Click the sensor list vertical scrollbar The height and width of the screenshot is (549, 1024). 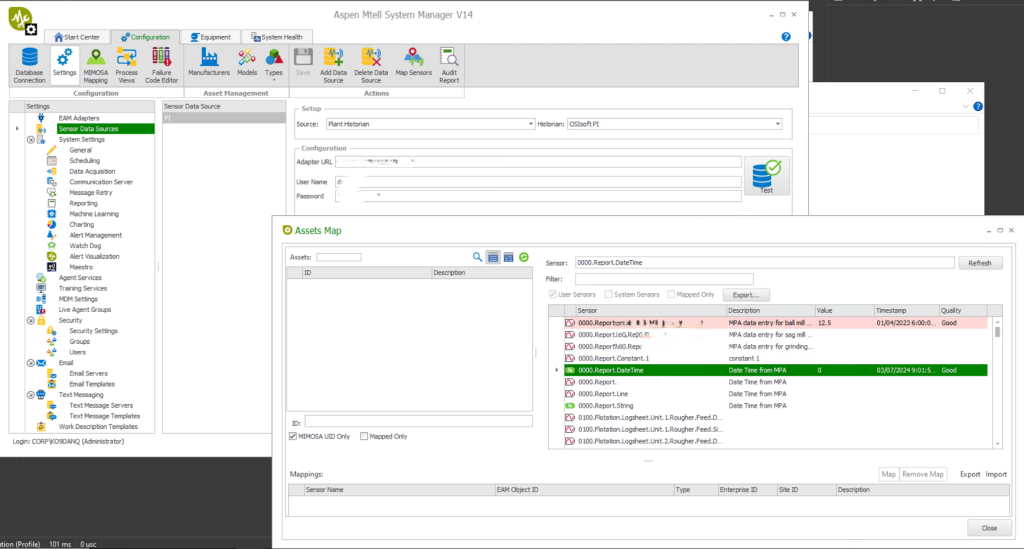(x=997, y=383)
